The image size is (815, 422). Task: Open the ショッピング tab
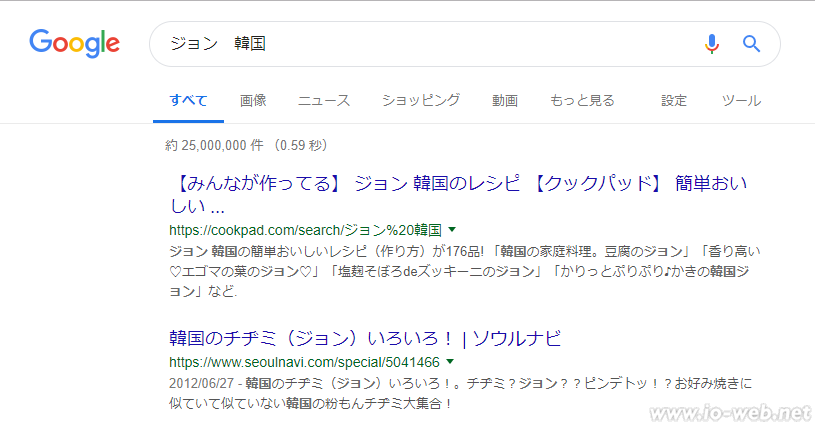pyautogui.click(x=421, y=100)
